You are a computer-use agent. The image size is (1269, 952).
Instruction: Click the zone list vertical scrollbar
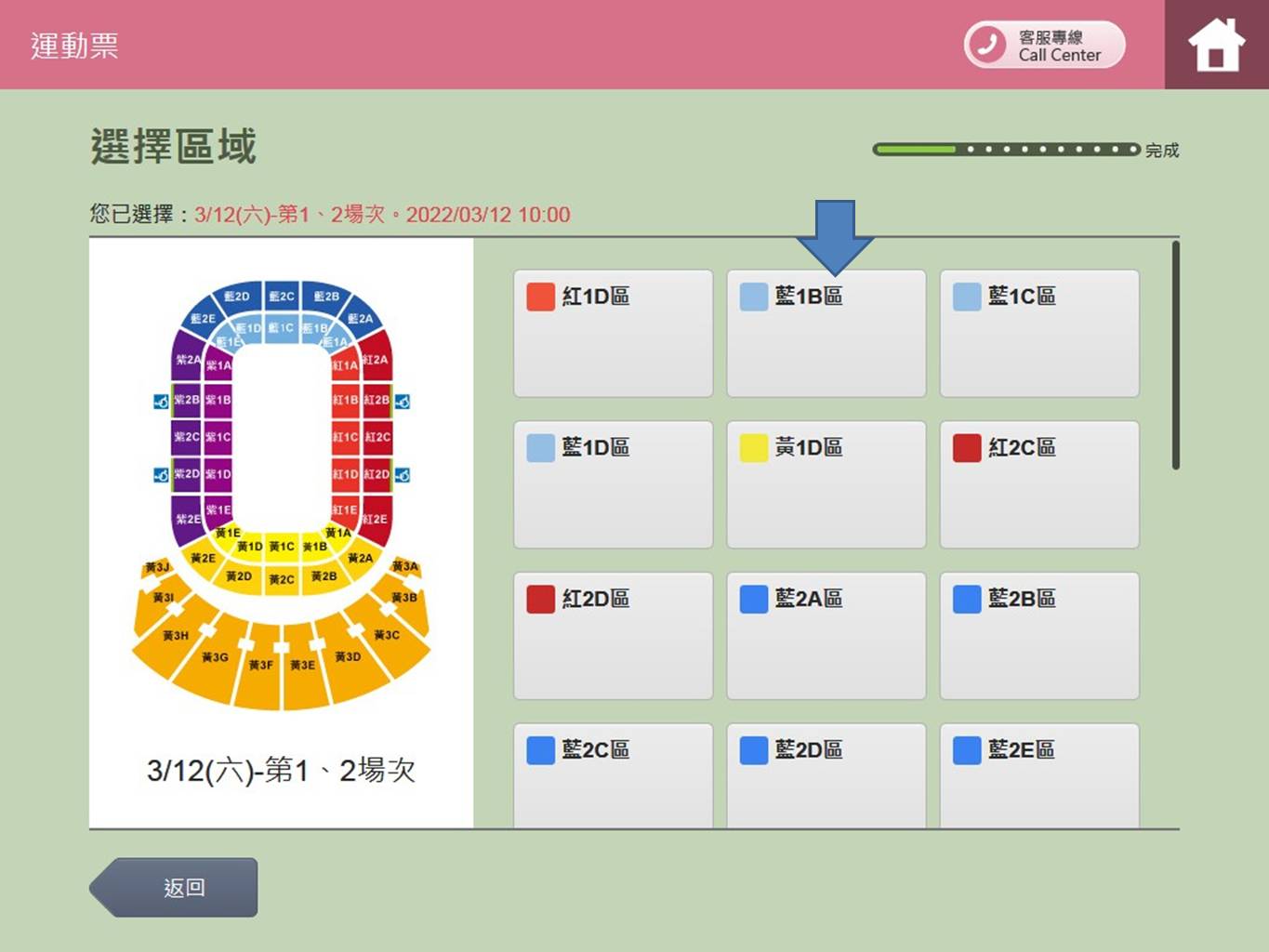pos(1176,355)
